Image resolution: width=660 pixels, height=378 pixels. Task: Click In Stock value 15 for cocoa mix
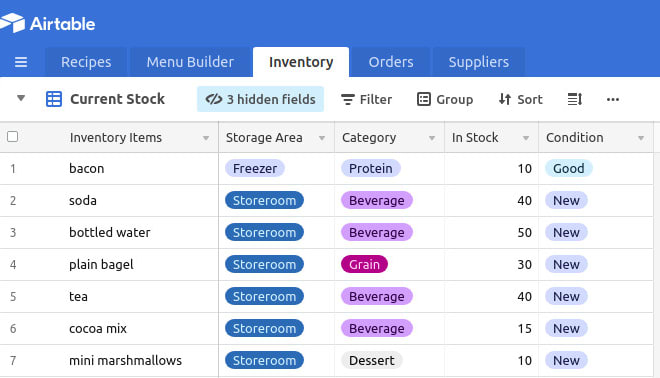click(524, 328)
